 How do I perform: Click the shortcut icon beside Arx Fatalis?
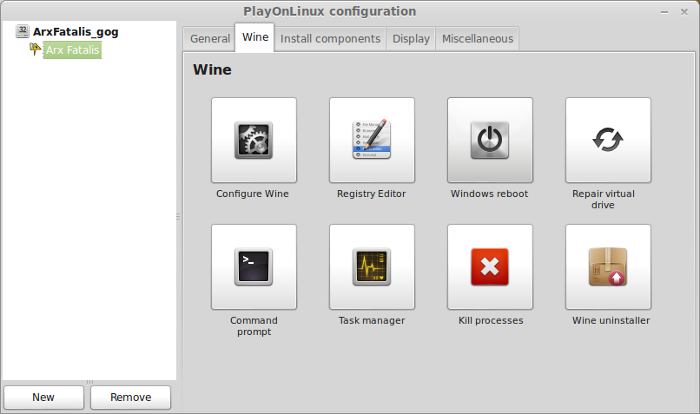[35, 49]
